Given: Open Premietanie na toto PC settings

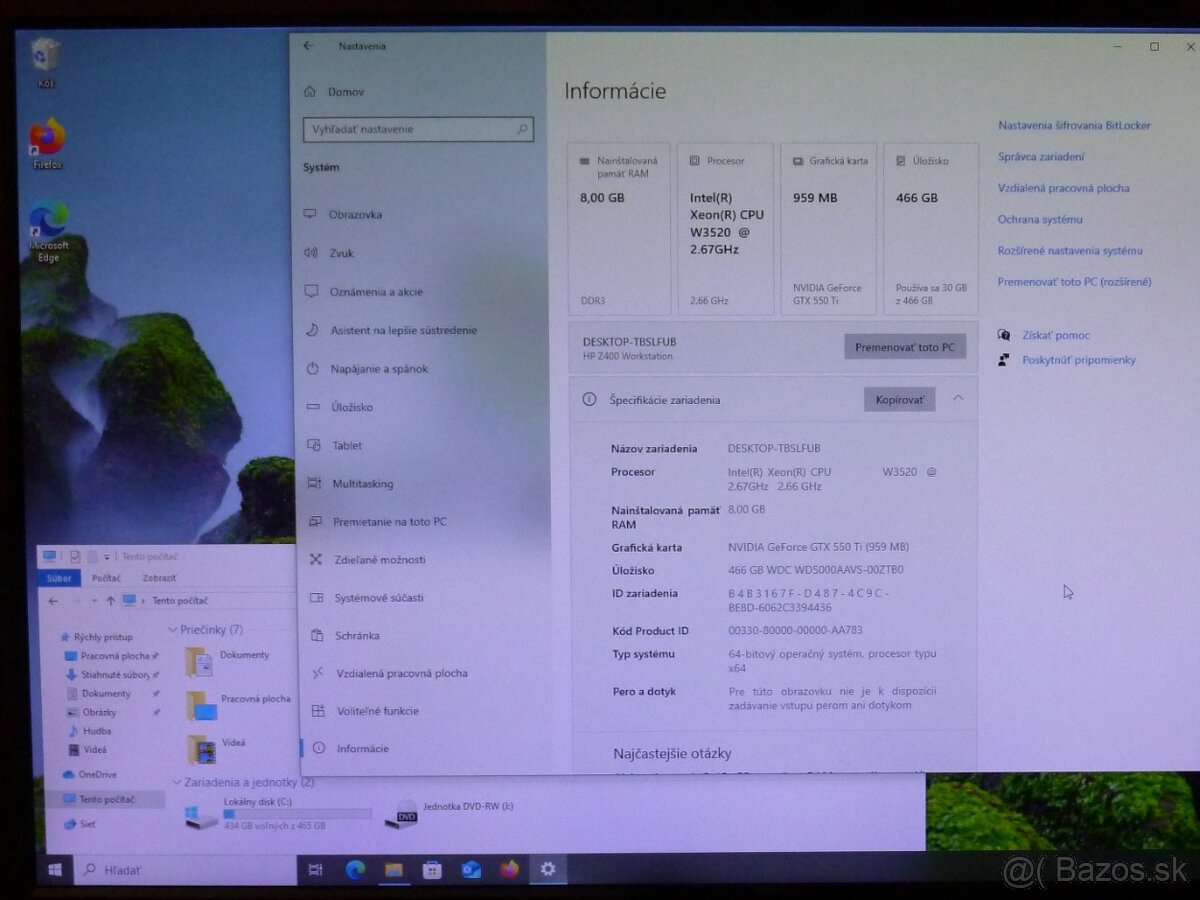Looking at the screenshot, I should click(388, 521).
